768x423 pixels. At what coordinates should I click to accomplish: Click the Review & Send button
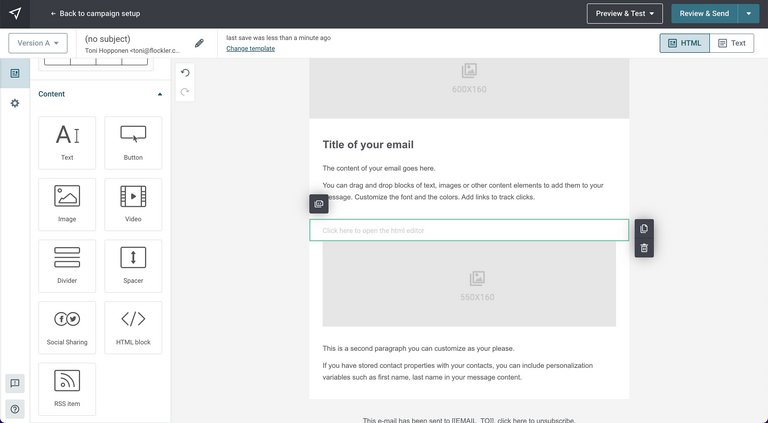tap(704, 14)
